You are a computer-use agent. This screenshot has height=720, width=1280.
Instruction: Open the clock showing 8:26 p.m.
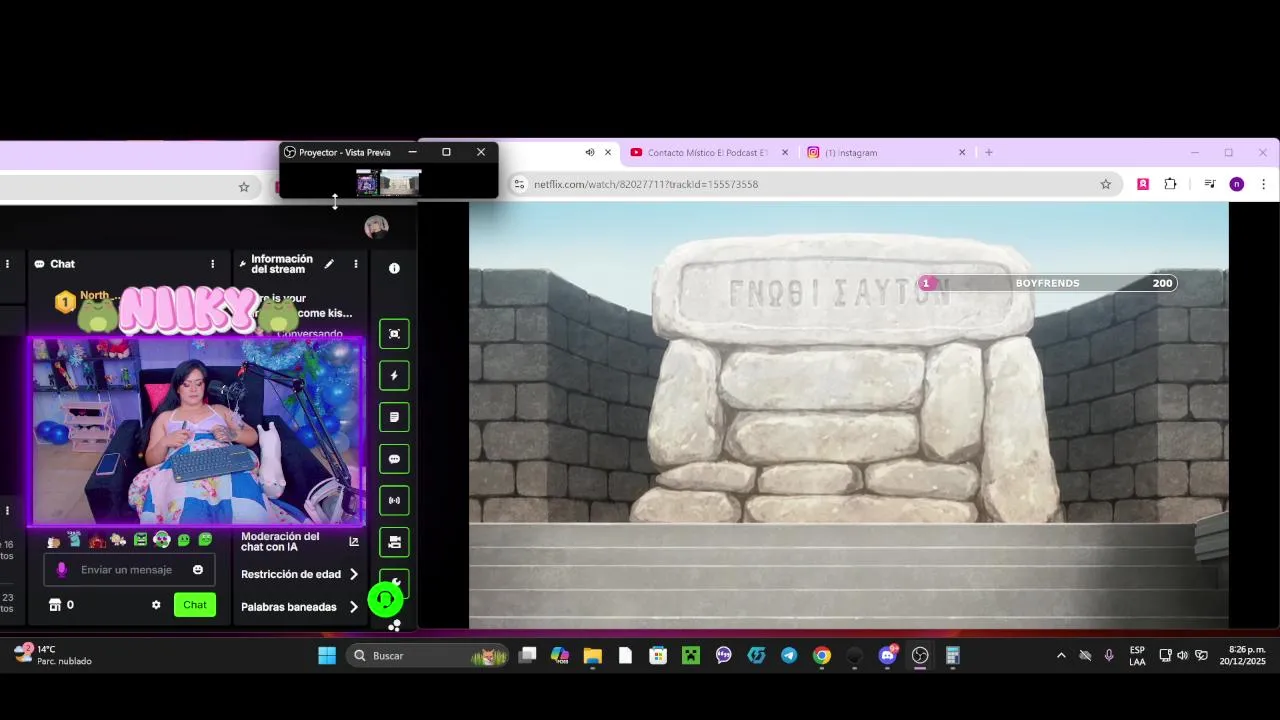click(x=1242, y=656)
